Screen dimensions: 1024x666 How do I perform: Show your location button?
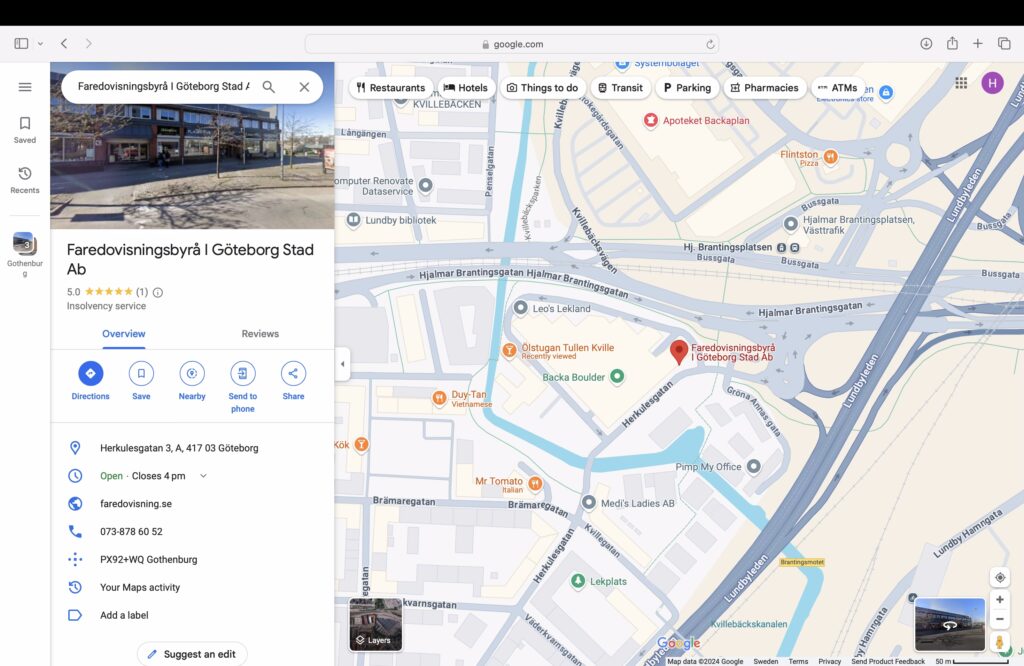[999, 578]
